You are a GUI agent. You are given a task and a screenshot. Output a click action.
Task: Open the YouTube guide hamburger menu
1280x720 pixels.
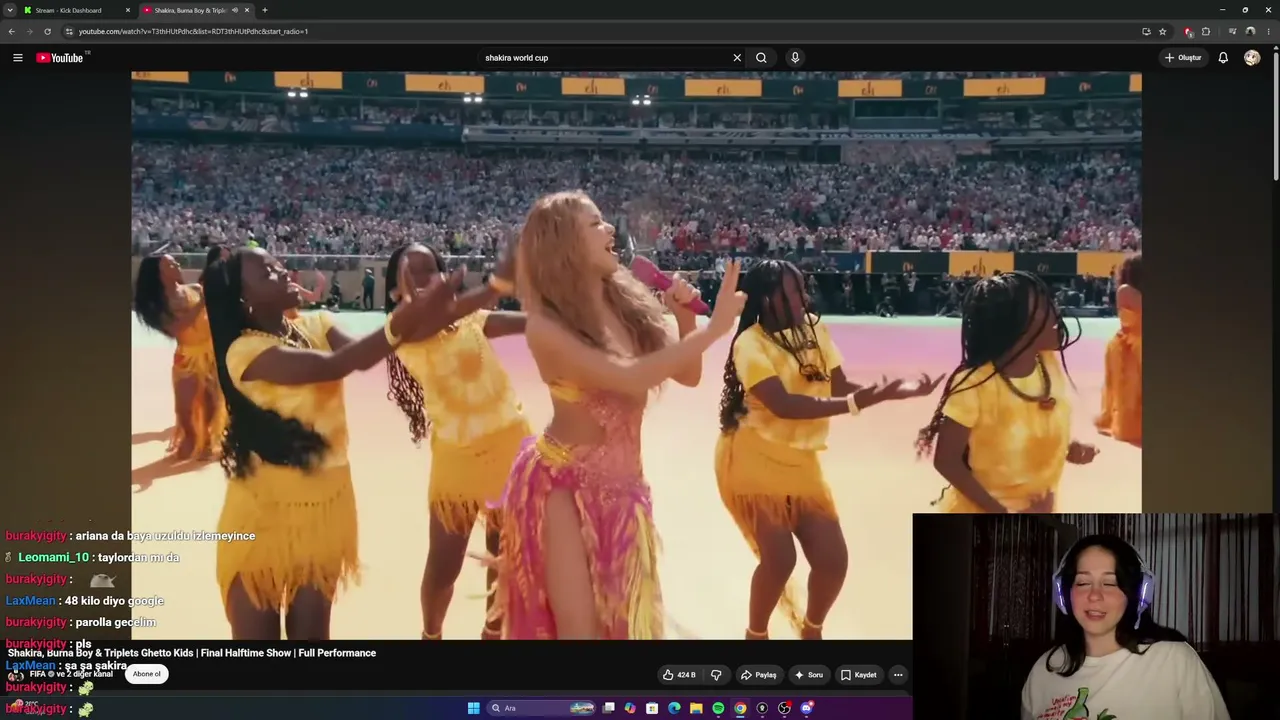point(17,58)
